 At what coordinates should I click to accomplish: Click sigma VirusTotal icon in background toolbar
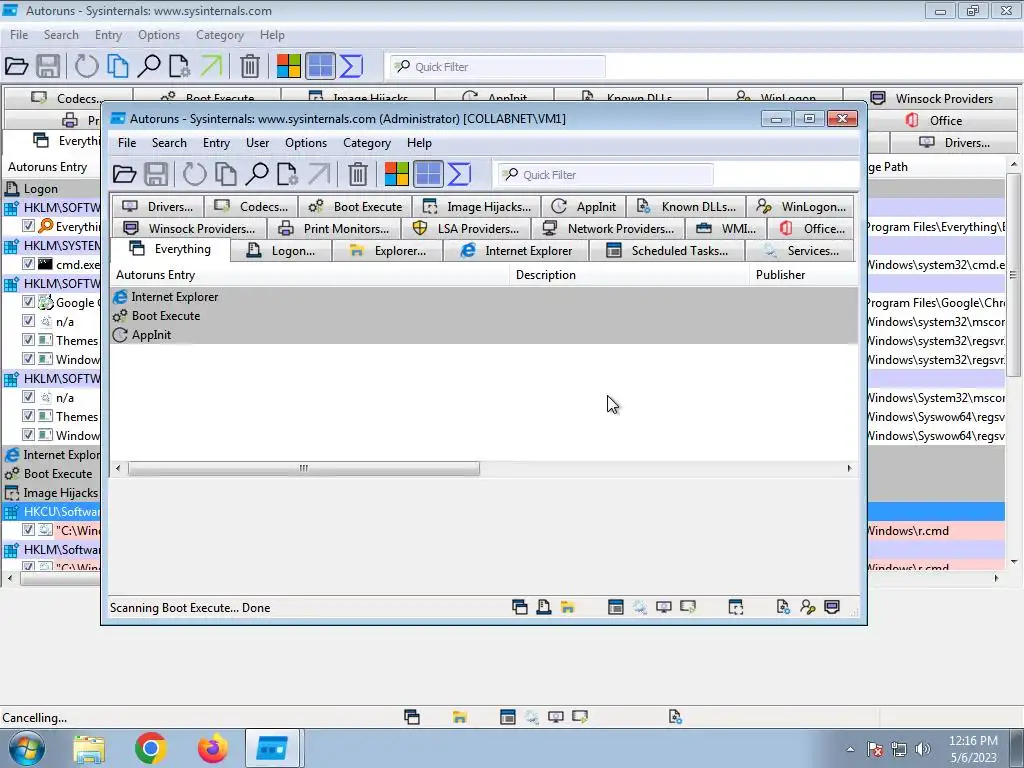pos(352,66)
